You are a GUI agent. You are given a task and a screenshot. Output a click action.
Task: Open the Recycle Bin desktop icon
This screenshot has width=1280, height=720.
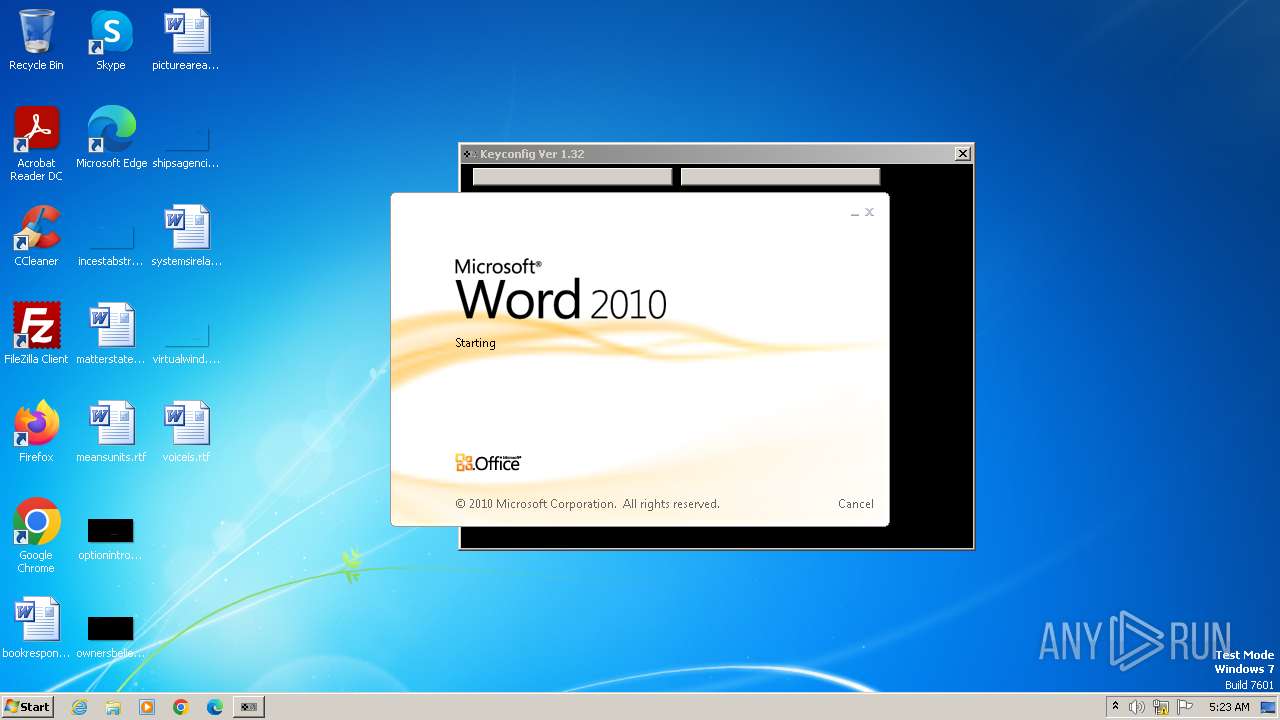coord(36,40)
